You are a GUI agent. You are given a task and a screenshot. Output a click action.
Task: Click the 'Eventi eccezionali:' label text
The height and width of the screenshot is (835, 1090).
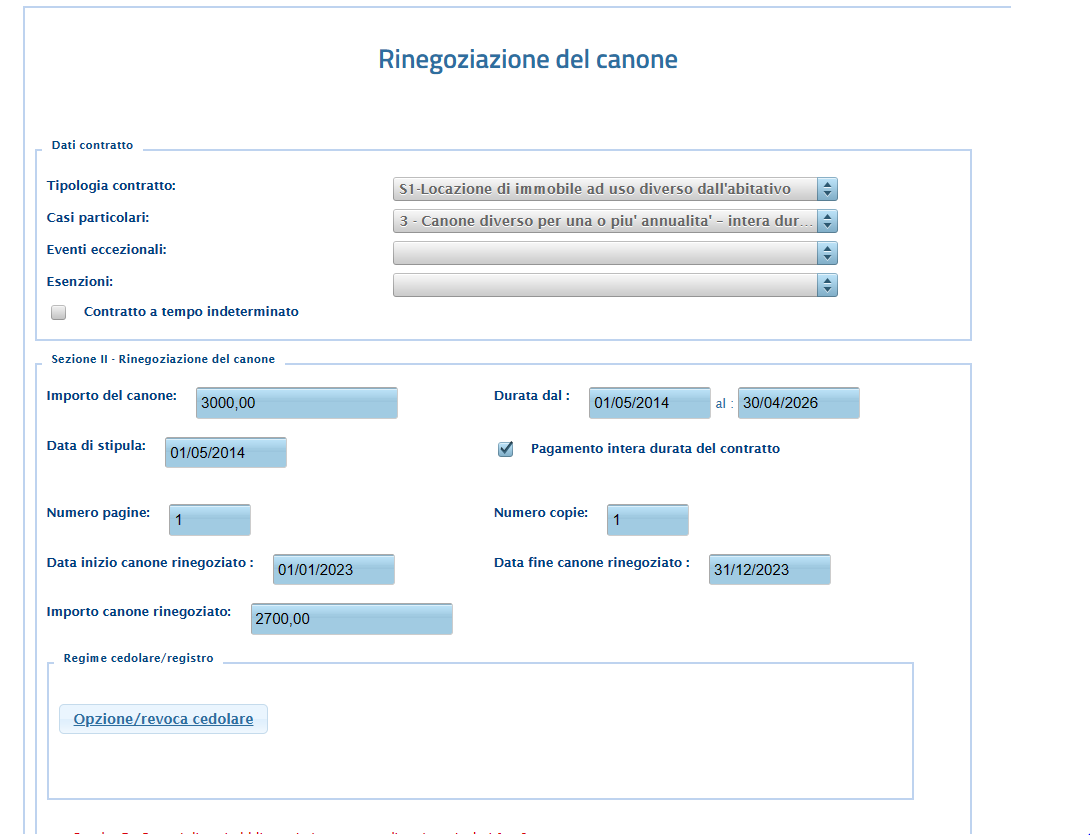106,250
